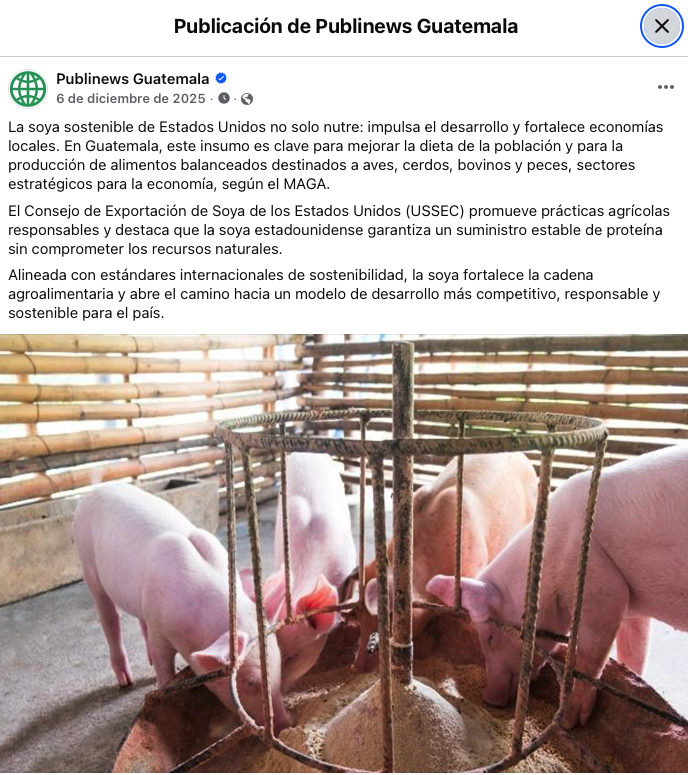The width and height of the screenshot is (688, 775).
Task: Click the word MAGA in the post
Action: (x=304, y=184)
